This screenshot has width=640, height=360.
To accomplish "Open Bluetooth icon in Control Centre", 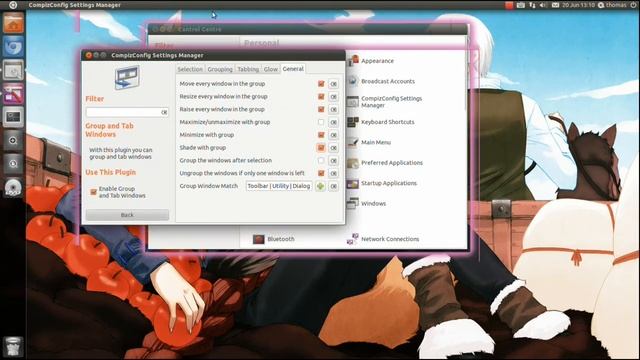I will [x=258, y=239].
